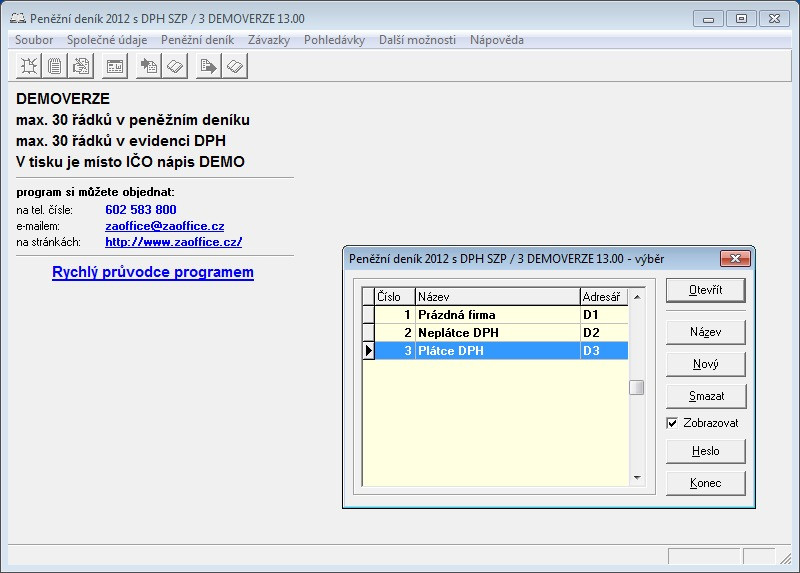
Task: Click the Heslo button
Action: [x=706, y=451]
